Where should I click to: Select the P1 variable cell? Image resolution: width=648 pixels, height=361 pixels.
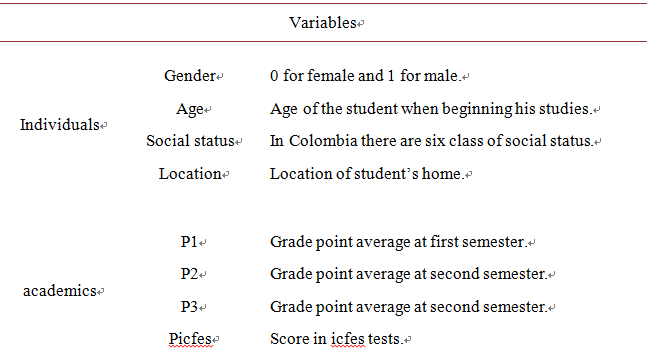click(x=190, y=242)
